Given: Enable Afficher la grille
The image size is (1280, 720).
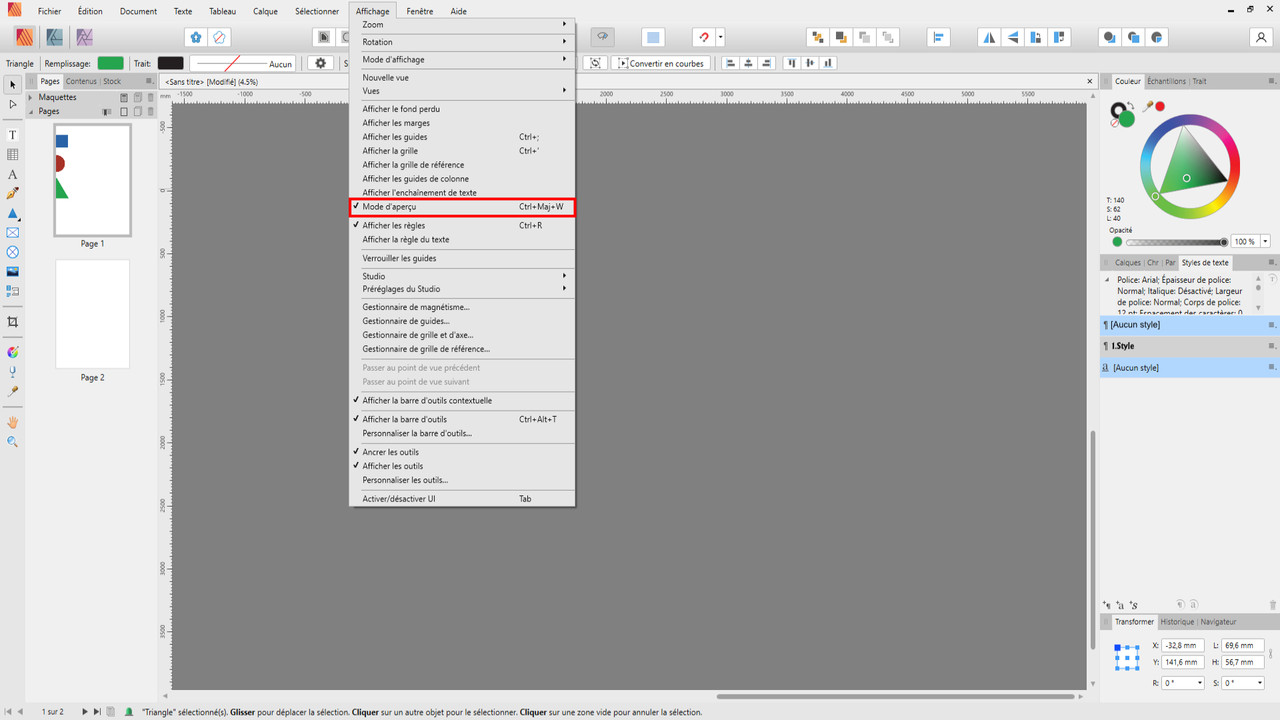Looking at the screenshot, I should tap(462, 151).
